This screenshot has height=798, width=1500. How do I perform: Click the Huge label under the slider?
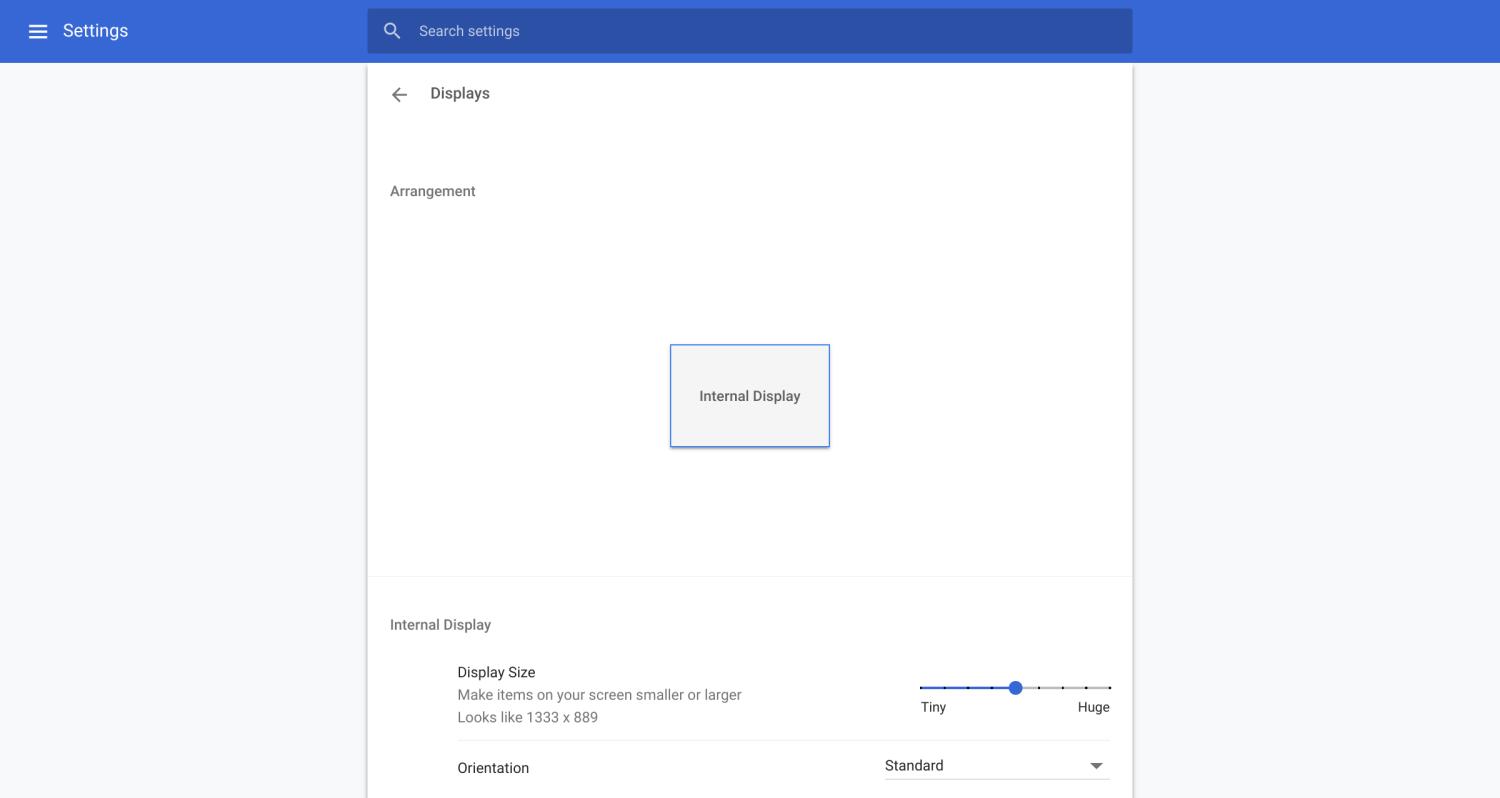1093,707
